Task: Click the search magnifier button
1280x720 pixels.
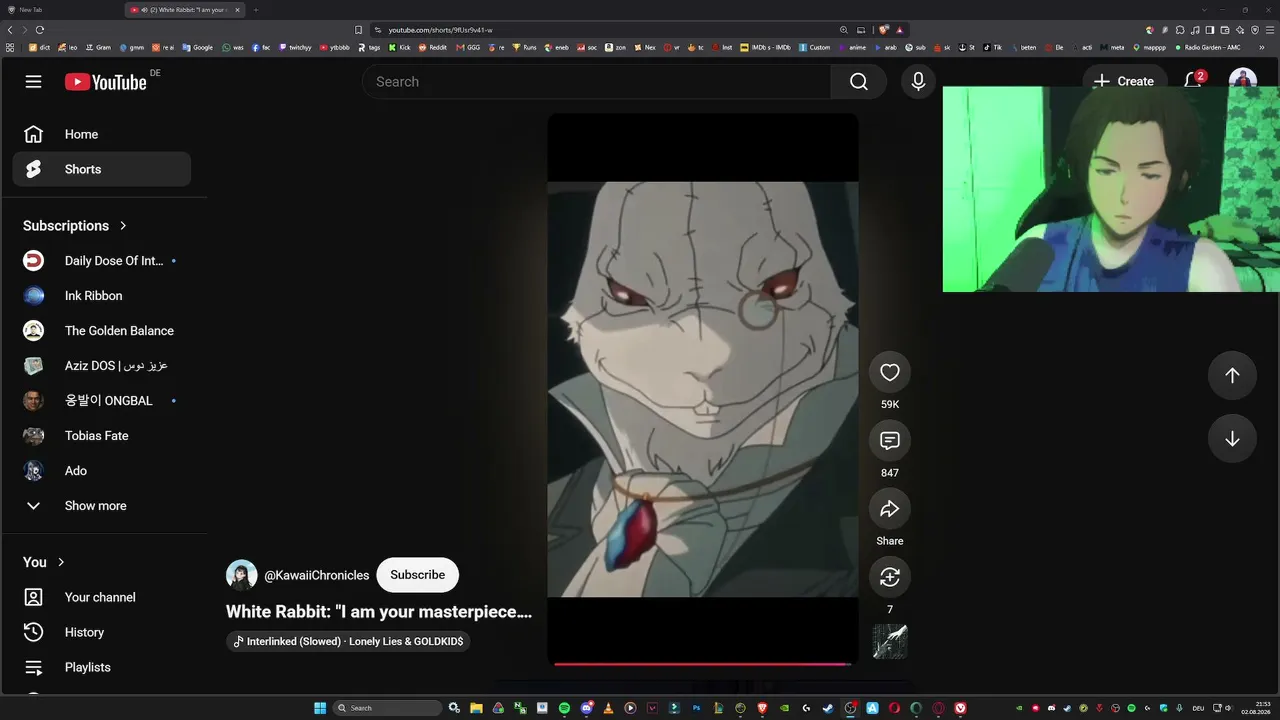Action: click(859, 82)
